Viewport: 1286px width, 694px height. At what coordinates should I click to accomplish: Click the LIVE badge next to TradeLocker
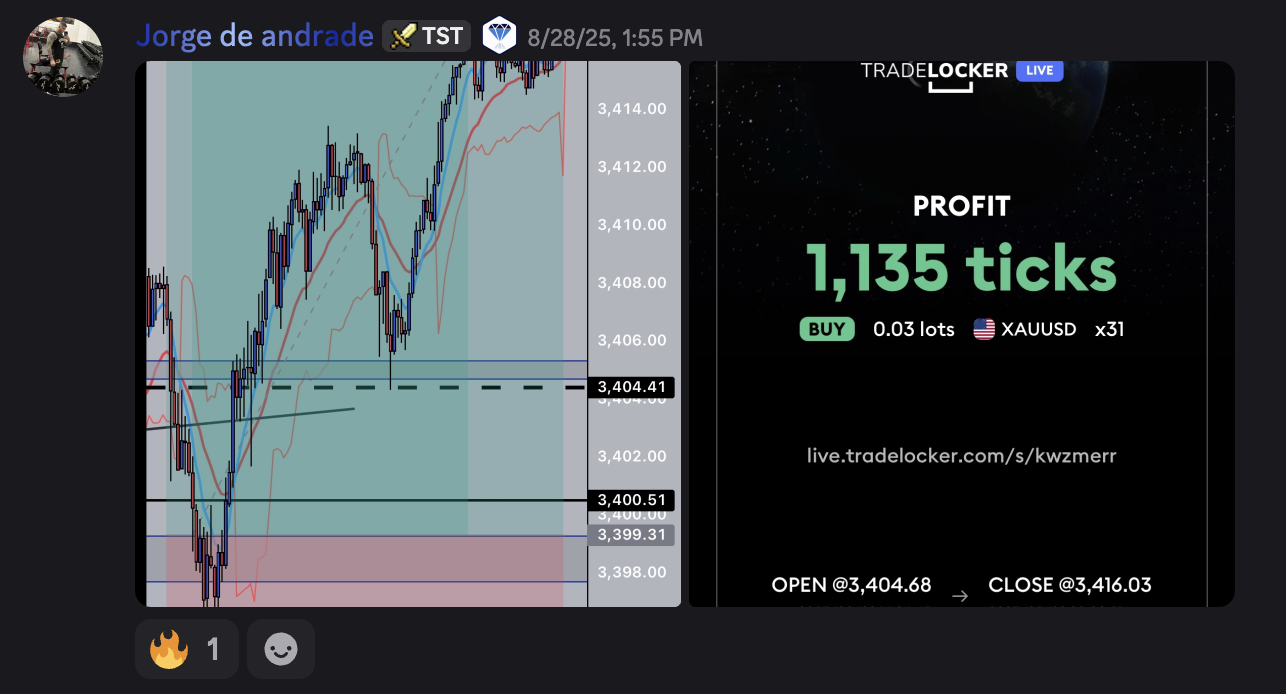pos(1039,71)
